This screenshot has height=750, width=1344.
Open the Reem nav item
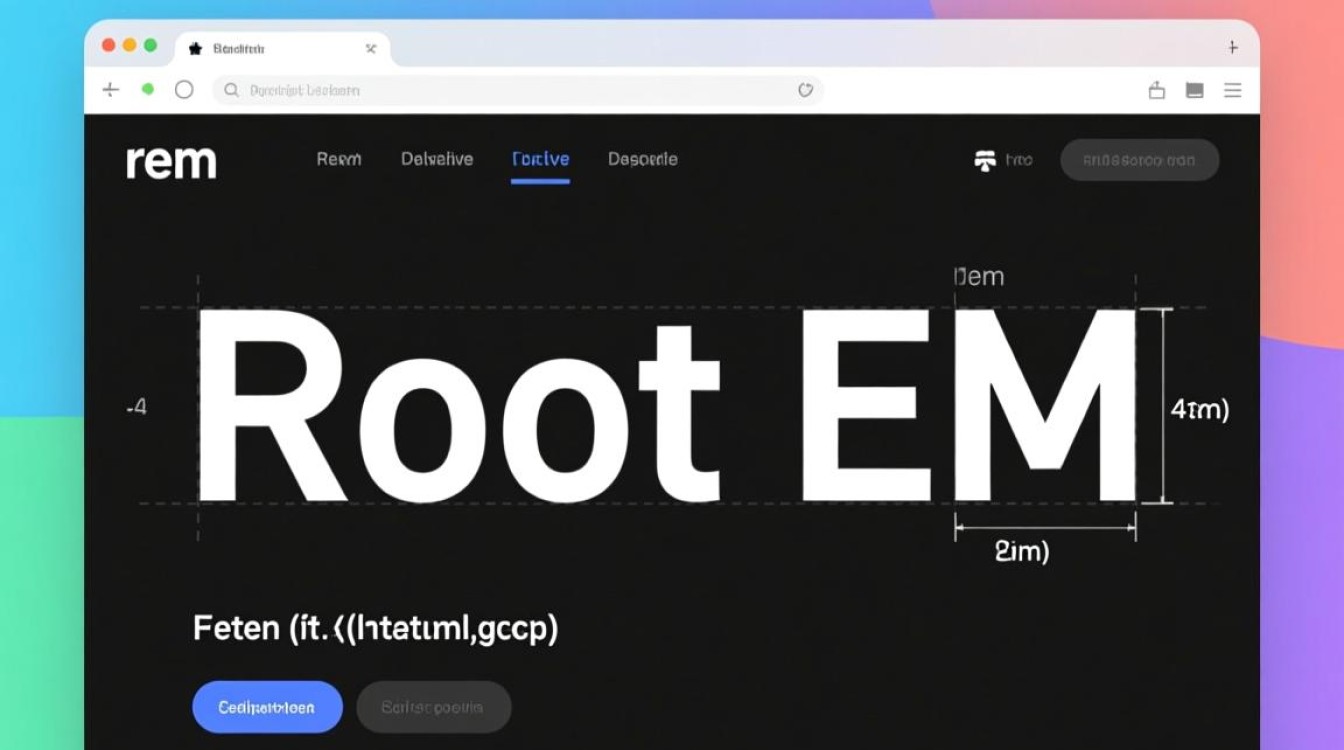(339, 159)
